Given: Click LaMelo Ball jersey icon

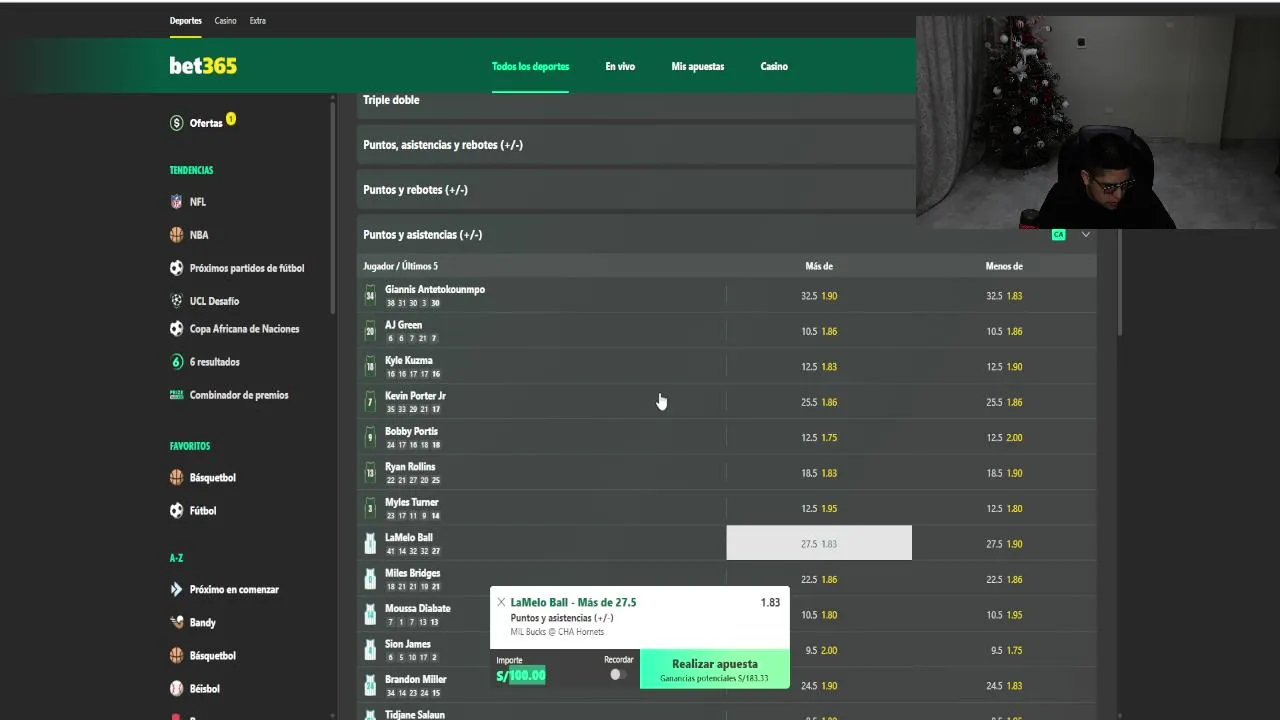Looking at the screenshot, I should (x=370, y=544).
